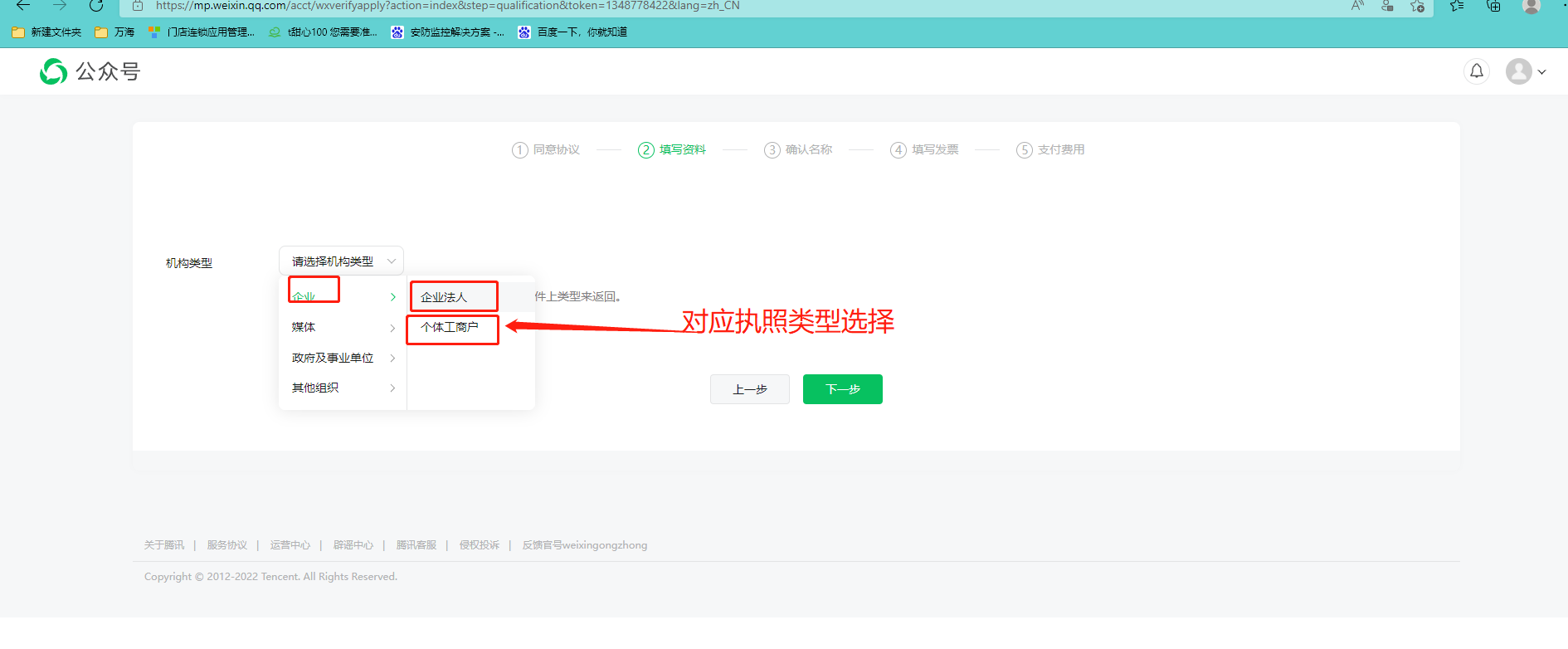Click the account avatar in page header
Screen dimensions: 1568x649
point(1519,71)
